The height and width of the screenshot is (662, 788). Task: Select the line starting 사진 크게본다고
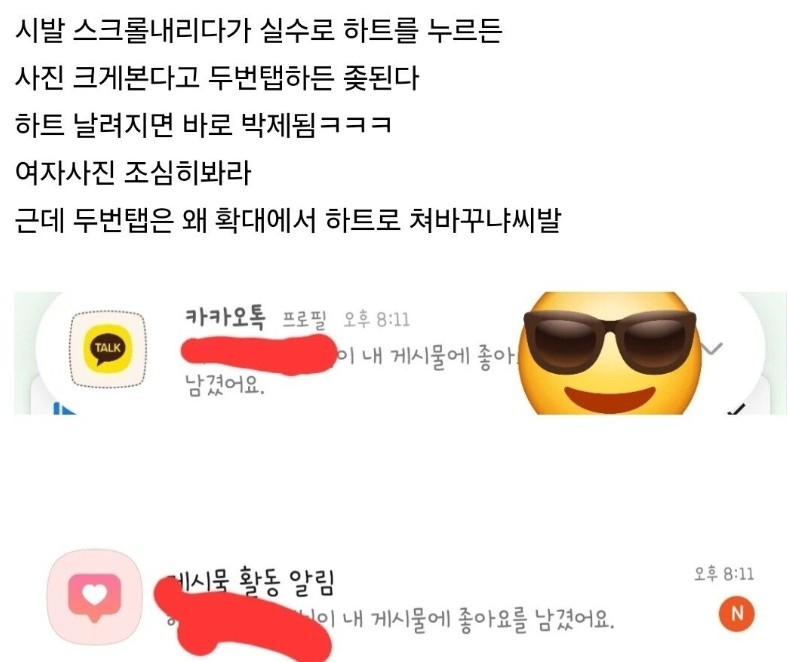[217, 78]
